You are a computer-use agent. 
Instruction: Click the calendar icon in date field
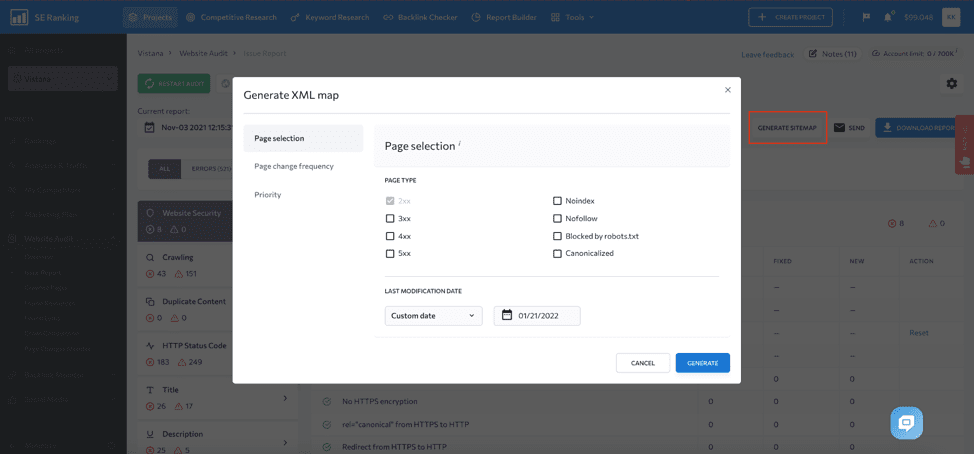point(506,316)
